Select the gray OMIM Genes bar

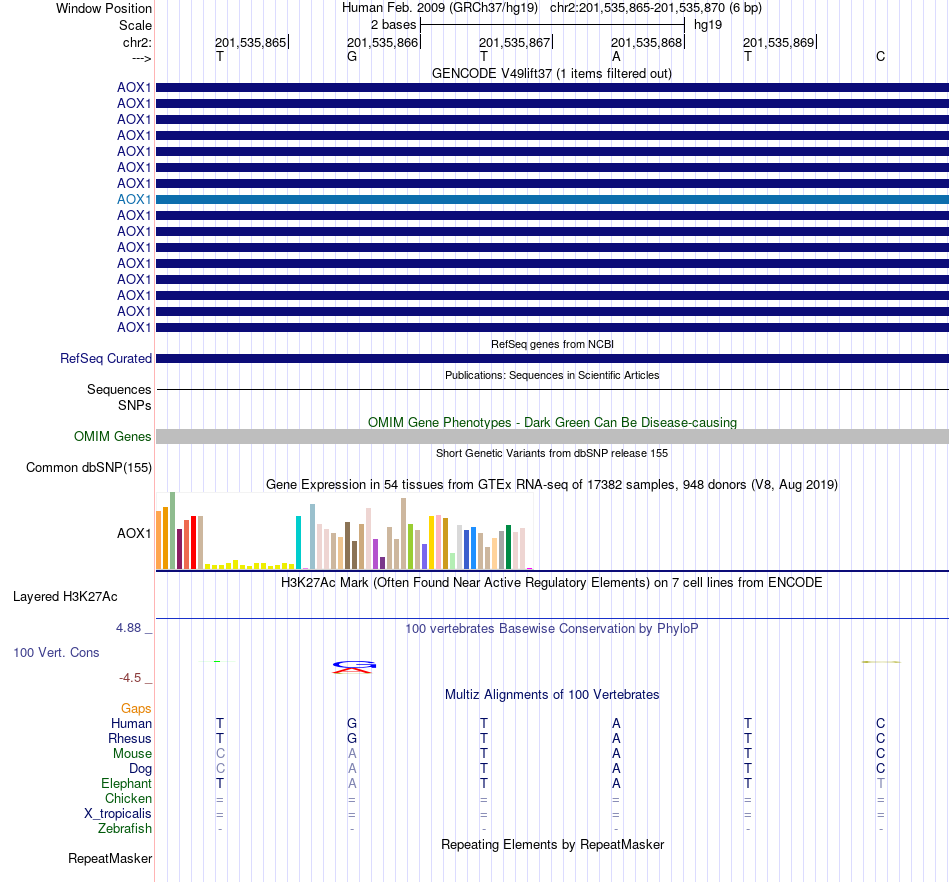click(x=552, y=436)
